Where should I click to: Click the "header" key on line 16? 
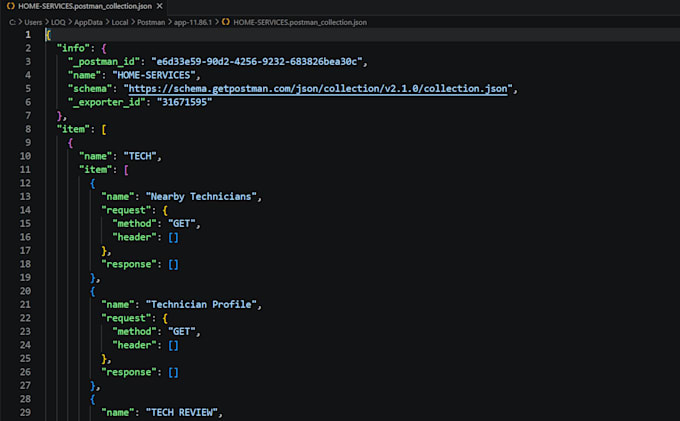click(x=134, y=237)
